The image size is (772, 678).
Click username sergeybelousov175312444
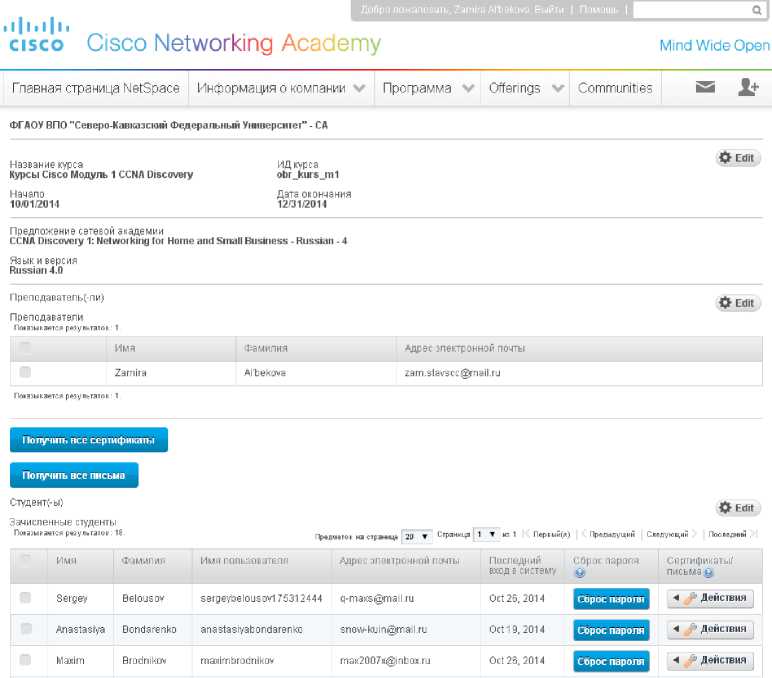tap(261, 599)
